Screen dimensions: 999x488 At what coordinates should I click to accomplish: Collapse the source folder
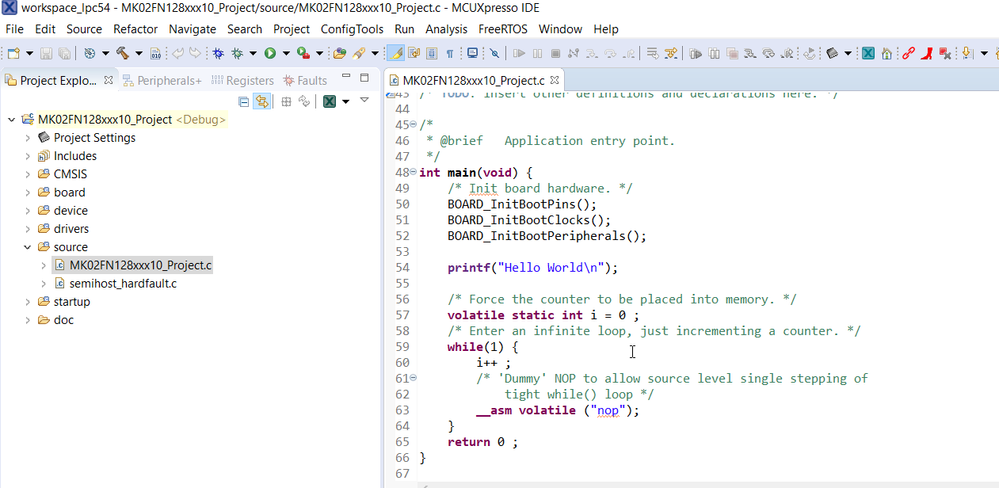[27, 247]
